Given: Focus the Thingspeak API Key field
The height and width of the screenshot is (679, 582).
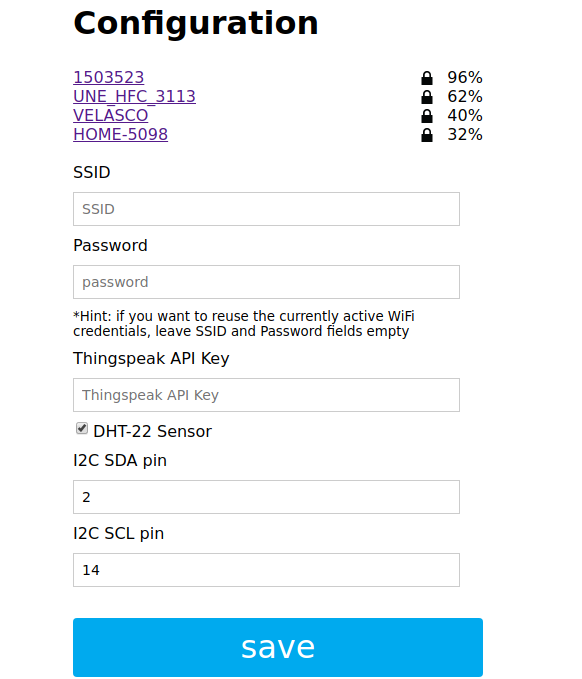Looking at the screenshot, I should (x=266, y=395).
